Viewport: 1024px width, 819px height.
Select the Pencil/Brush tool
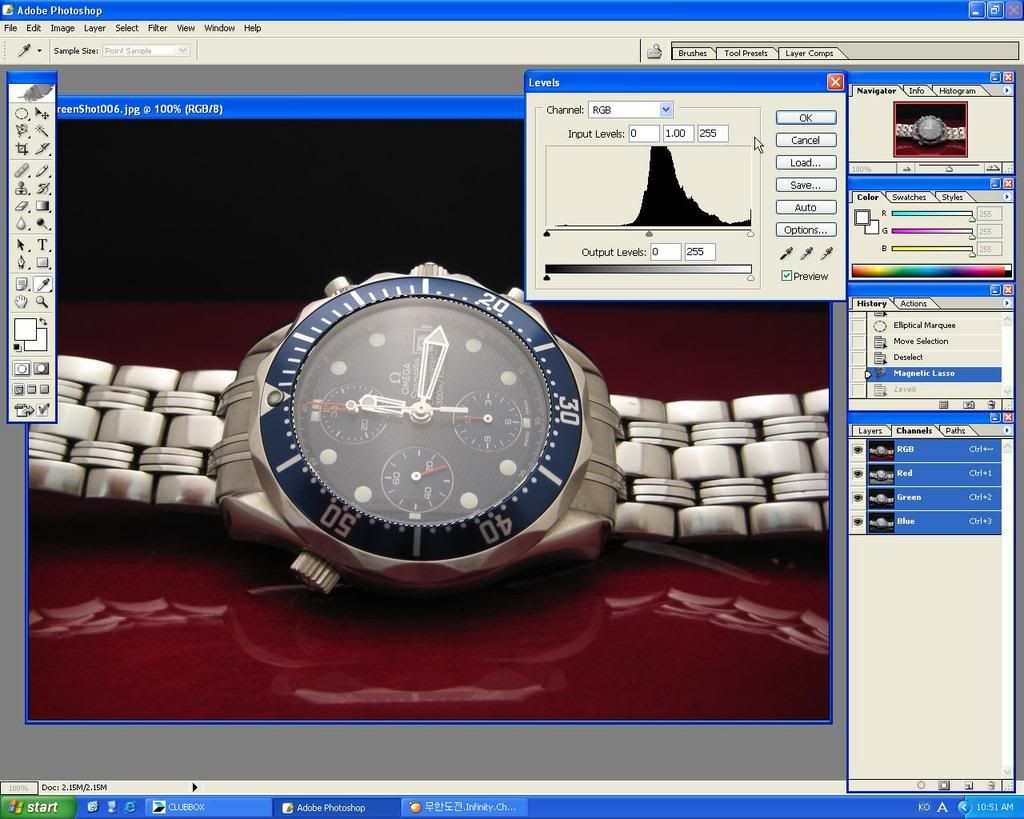click(42, 171)
